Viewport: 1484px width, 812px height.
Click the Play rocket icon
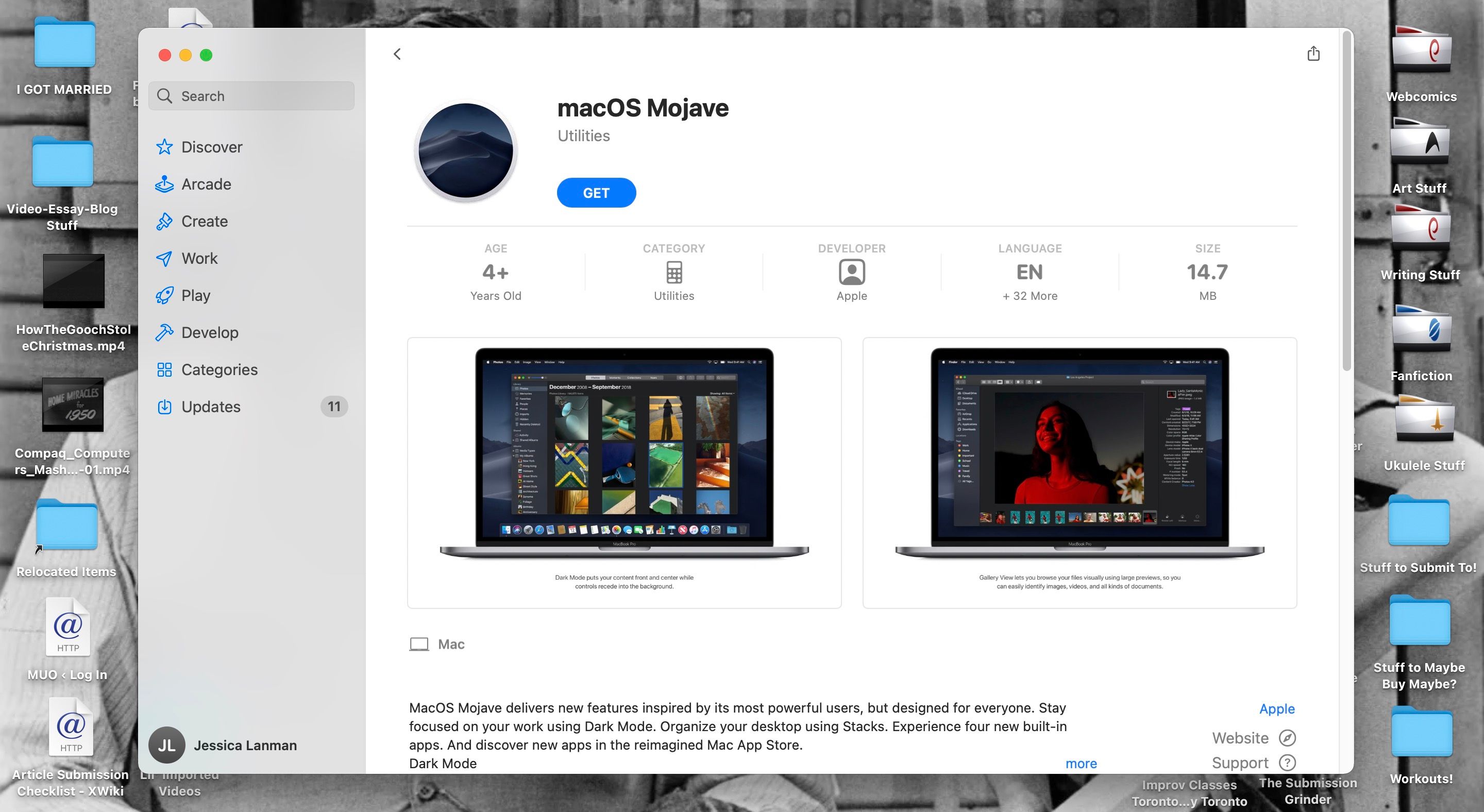(x=164, y=295)
